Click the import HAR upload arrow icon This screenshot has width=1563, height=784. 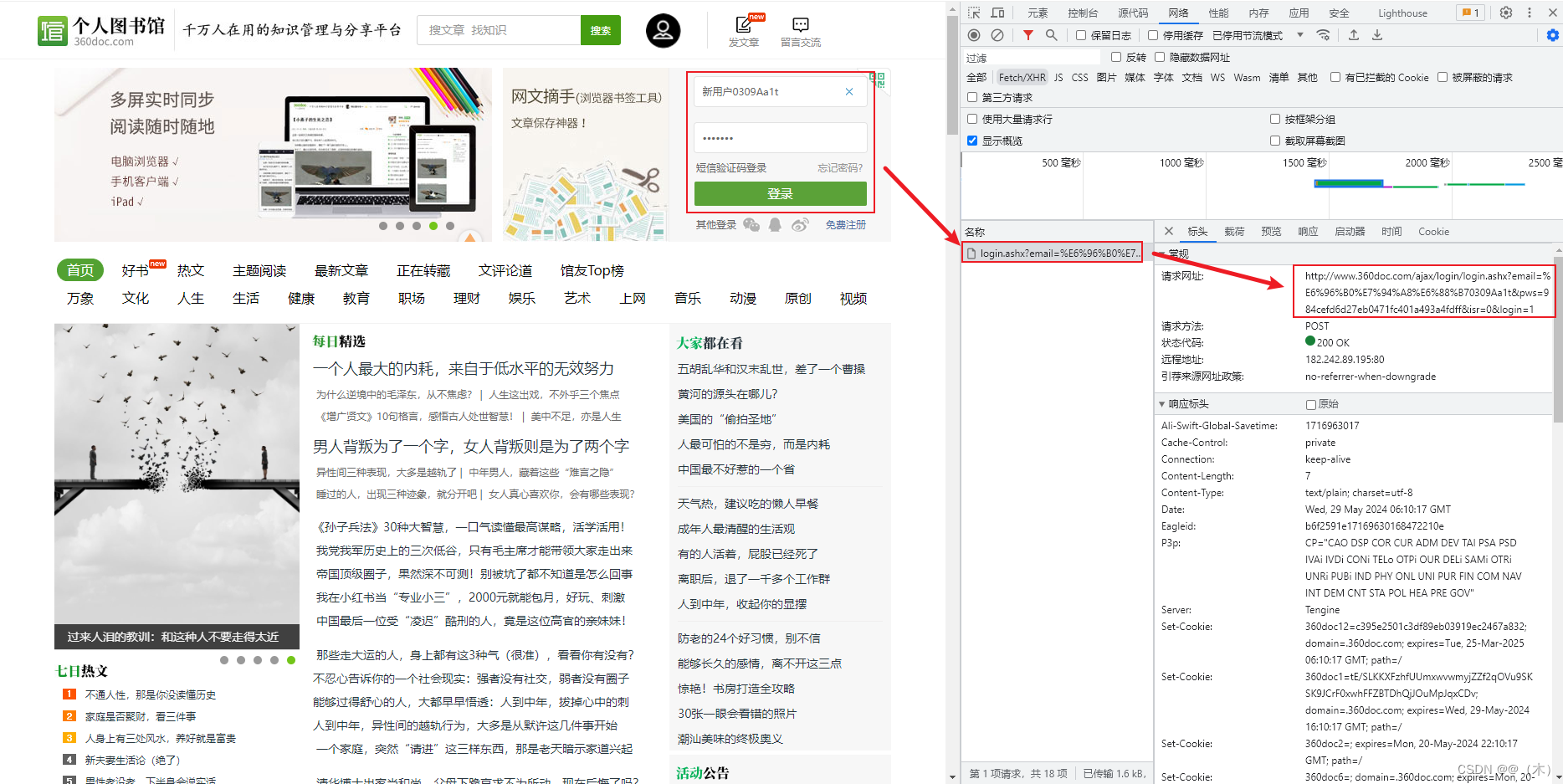(1354, 35)
